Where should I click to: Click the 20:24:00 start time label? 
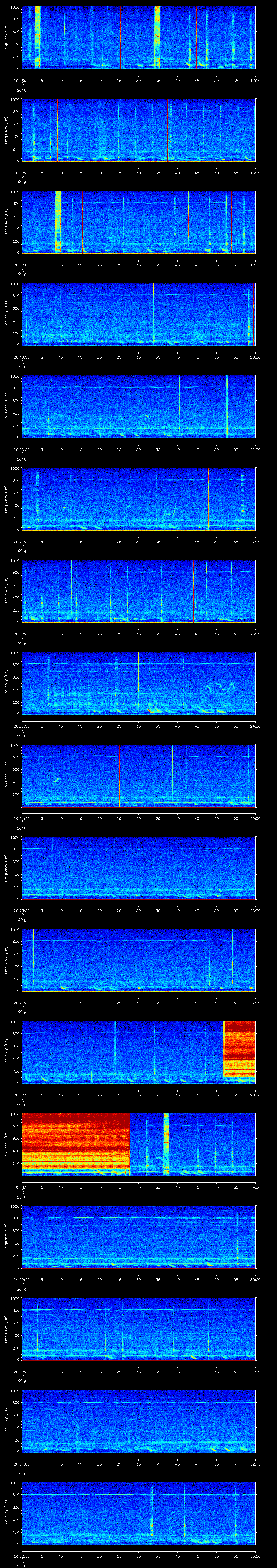22,819
